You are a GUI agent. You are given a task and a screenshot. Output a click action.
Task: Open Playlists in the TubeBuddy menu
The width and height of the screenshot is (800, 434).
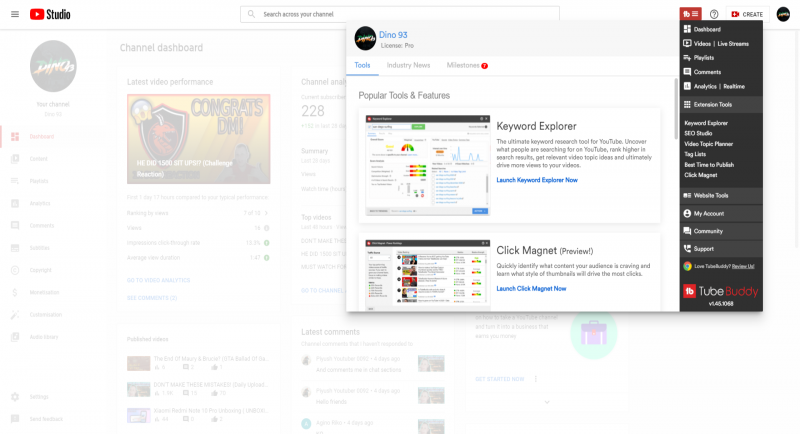(x=704, y=58)
